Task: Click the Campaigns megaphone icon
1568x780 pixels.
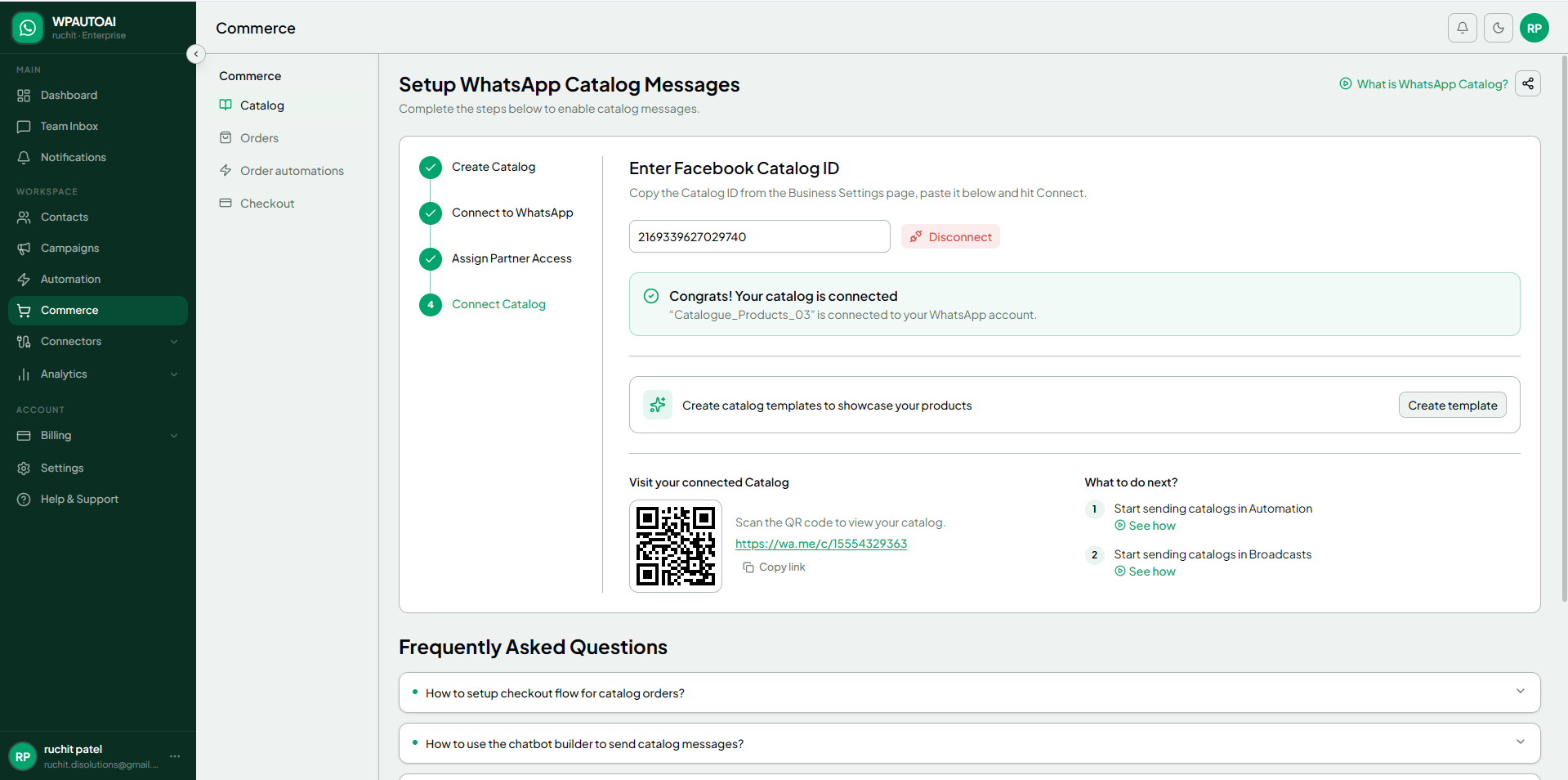Action: coord(24,249)
